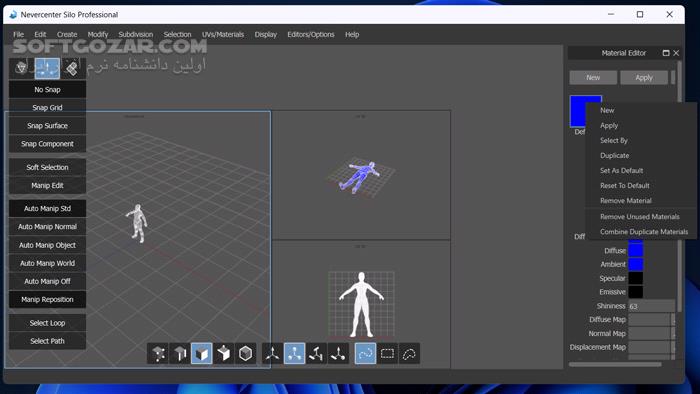Click the highlighted manipulator icon with spheres
700x394 pixels.
tap(294, 354)
